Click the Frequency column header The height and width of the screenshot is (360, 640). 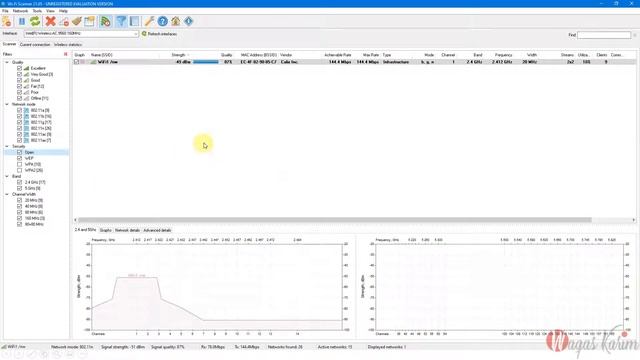[504, 55]
